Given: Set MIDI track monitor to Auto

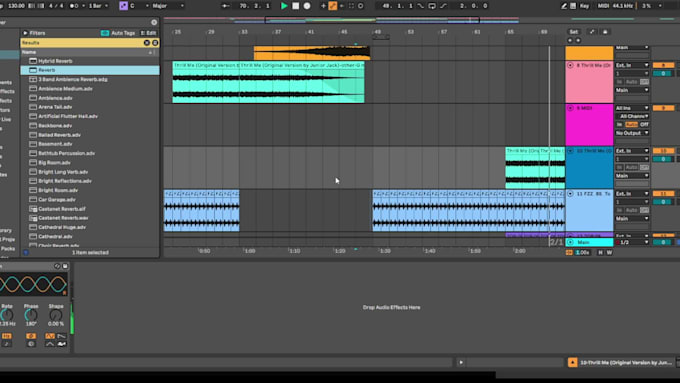Looking at the screenshot, I should 631,124.
